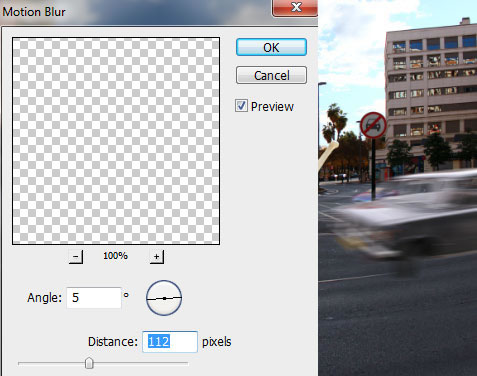The height and width of the screenshot is (376, 477).
Task: Click the 100% zoom level text
Action: point(115,256)
